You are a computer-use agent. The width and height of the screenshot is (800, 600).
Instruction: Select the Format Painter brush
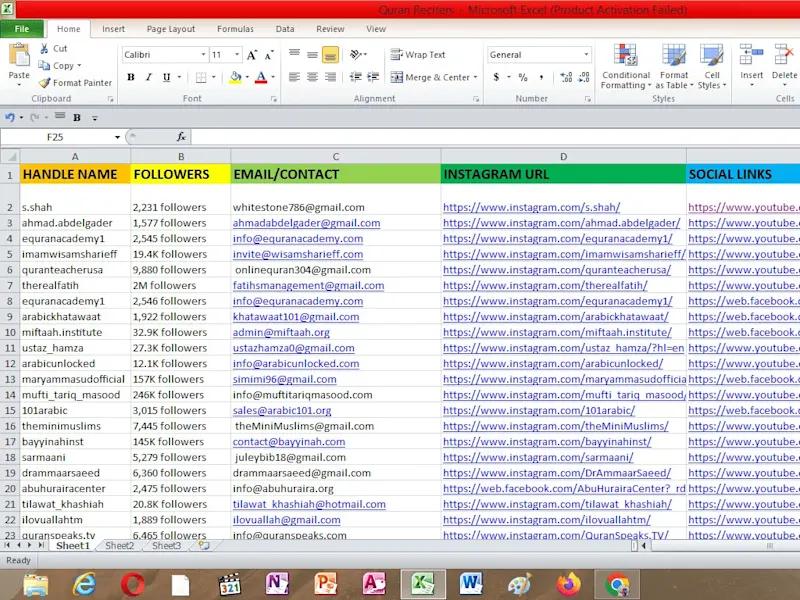44,83
